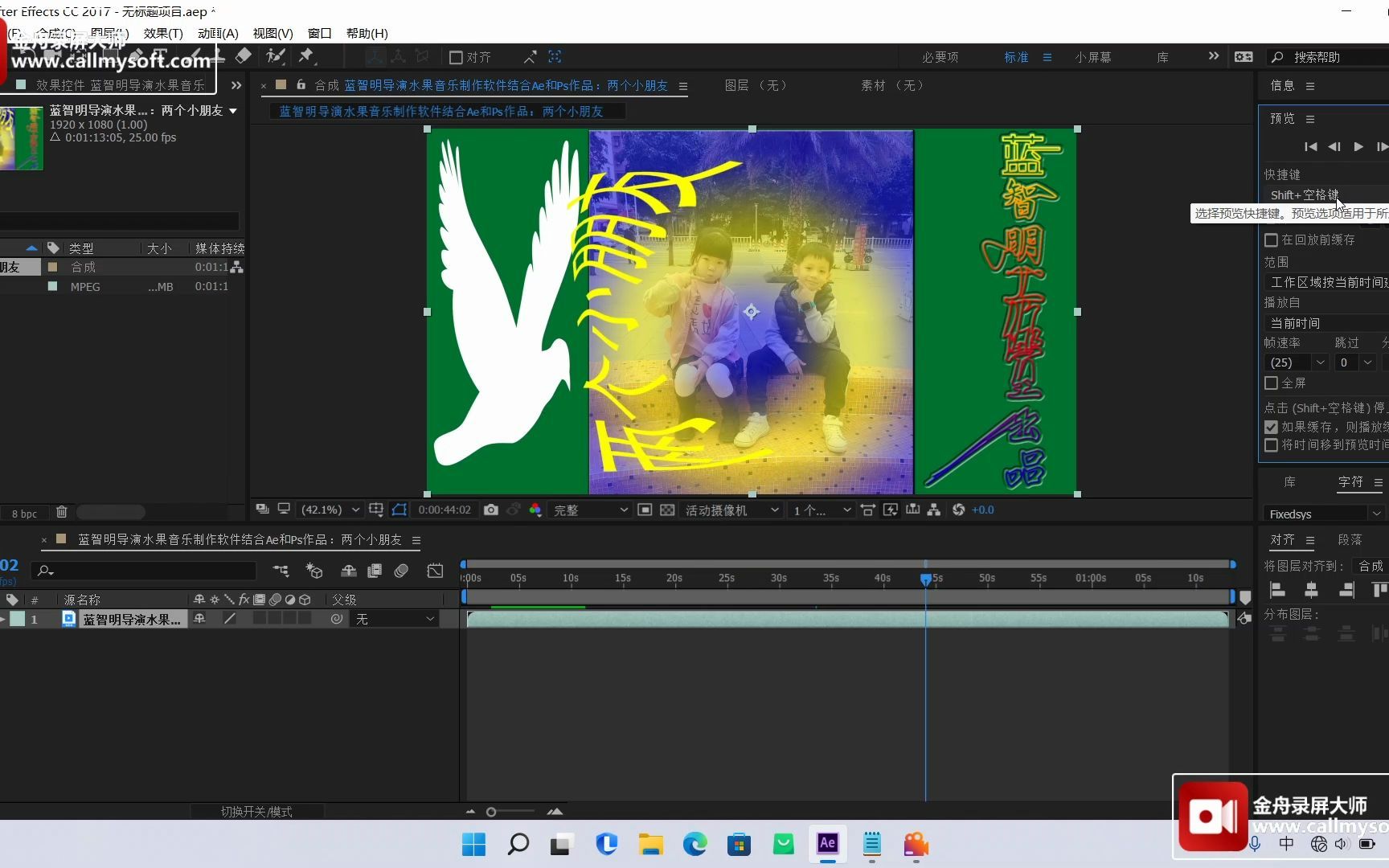Show channel and color management settings
The image size is (1389, 868).
pos(535,510)
